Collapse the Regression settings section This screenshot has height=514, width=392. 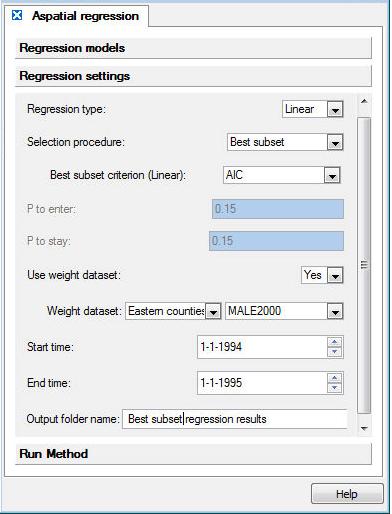click(x=193, y=76)
